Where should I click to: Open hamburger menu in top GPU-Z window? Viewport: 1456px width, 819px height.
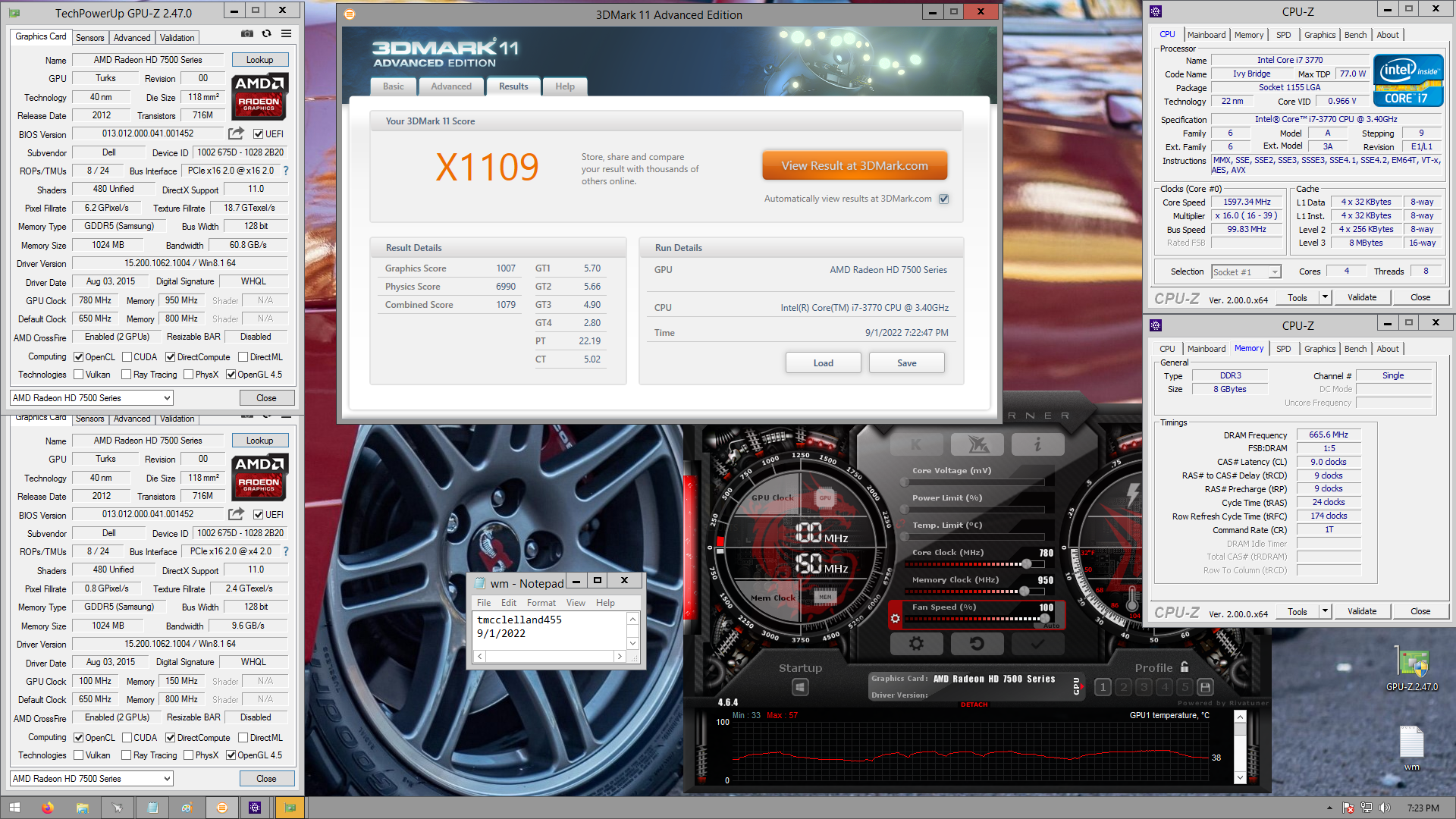coord(286,34)
